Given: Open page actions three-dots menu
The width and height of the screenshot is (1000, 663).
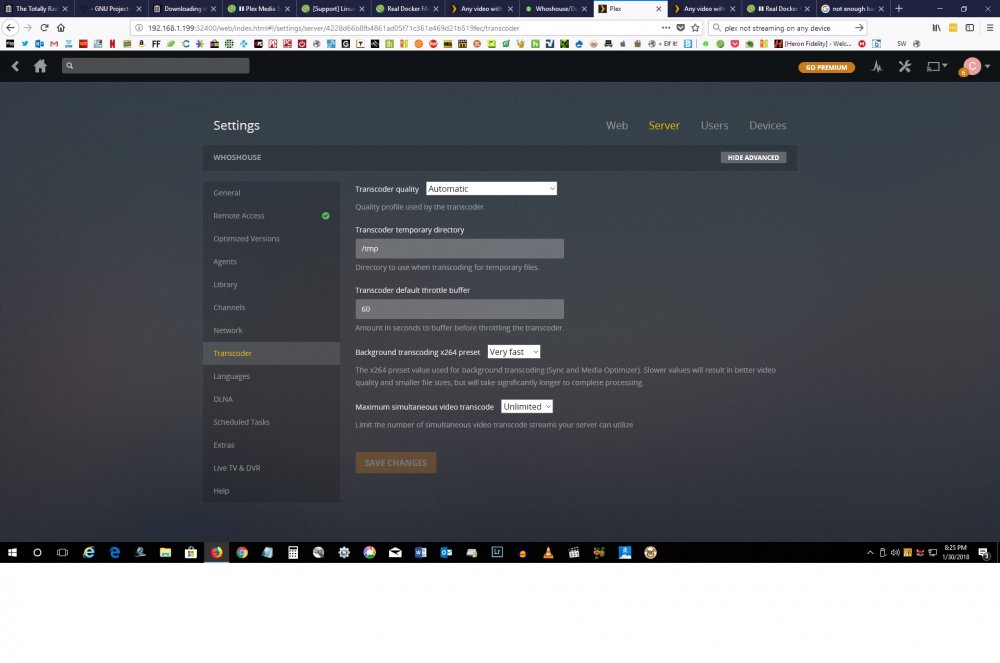Looking at the screenshot, I should (665, 27).
